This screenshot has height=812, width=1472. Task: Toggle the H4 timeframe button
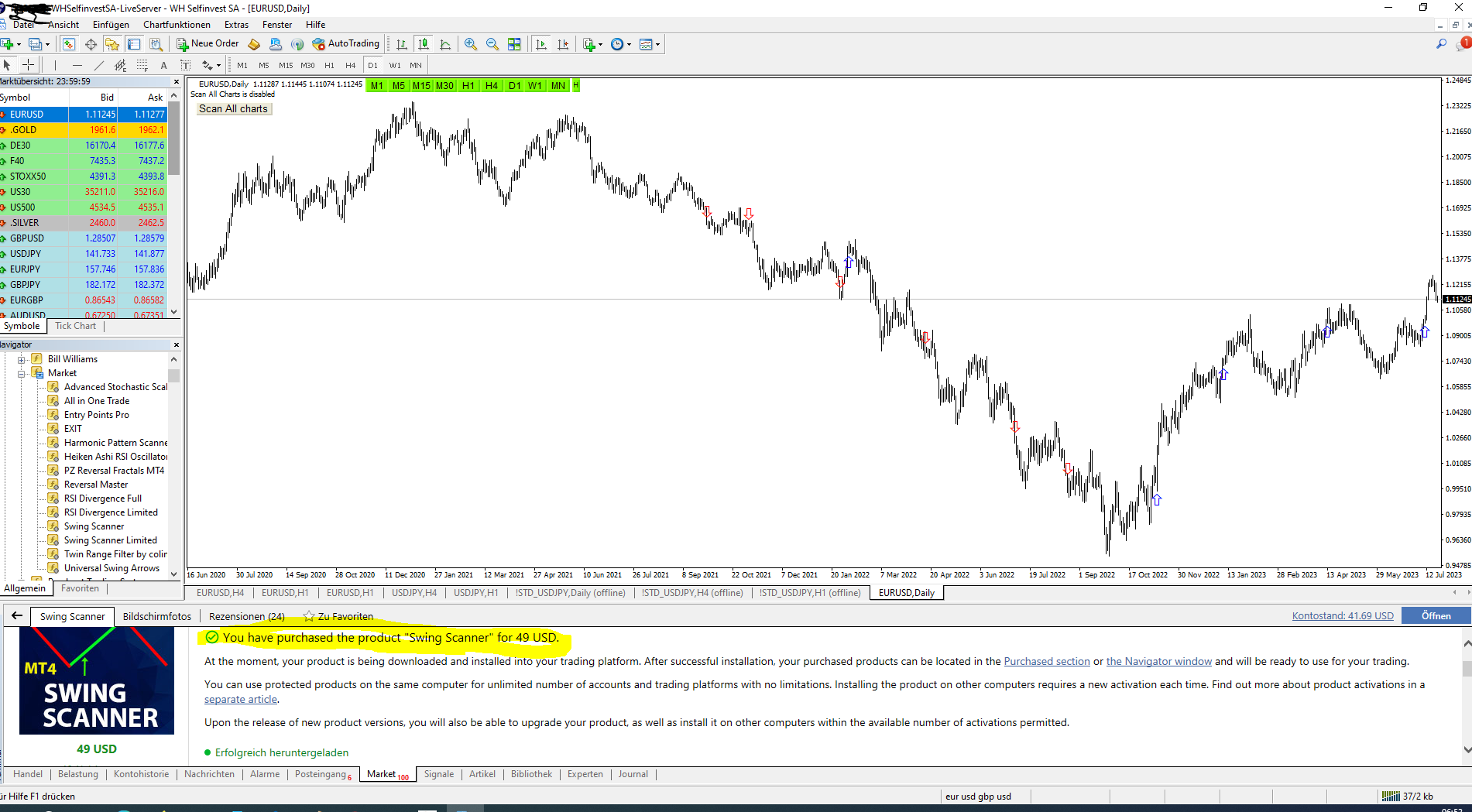[351, 65]
